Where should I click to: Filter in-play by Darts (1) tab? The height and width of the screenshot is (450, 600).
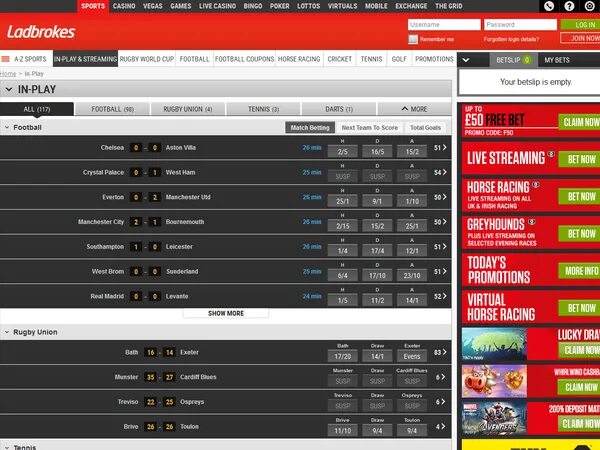click(339, 109)
